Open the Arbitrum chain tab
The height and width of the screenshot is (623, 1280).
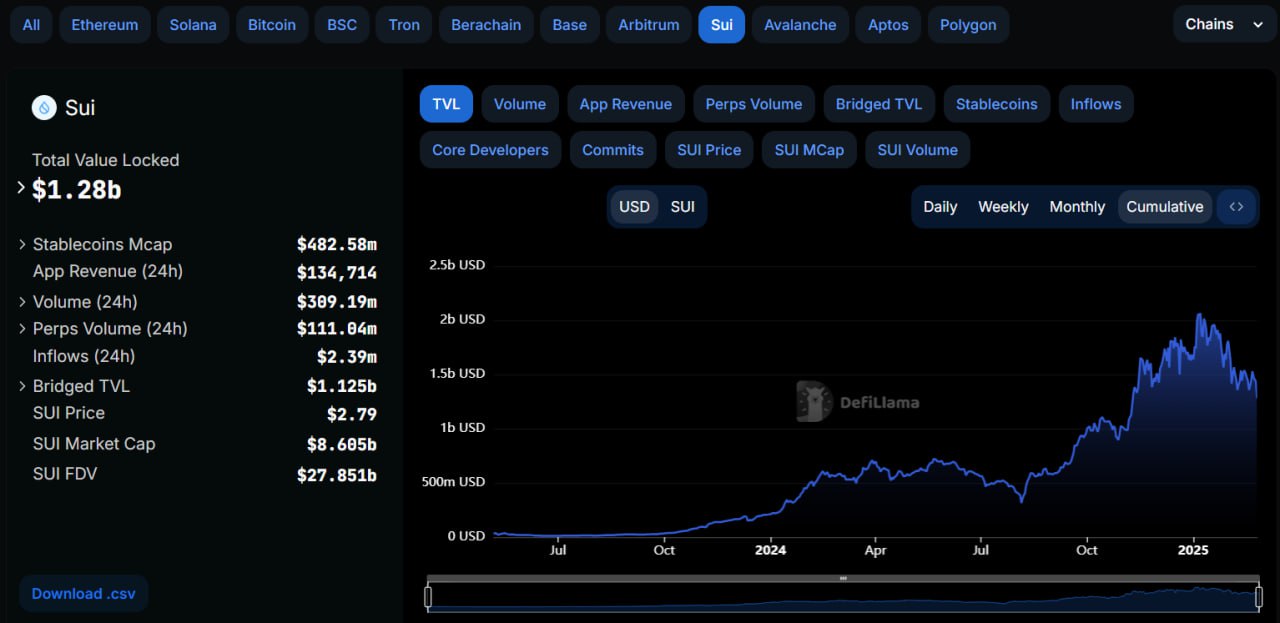click(649, 25)
